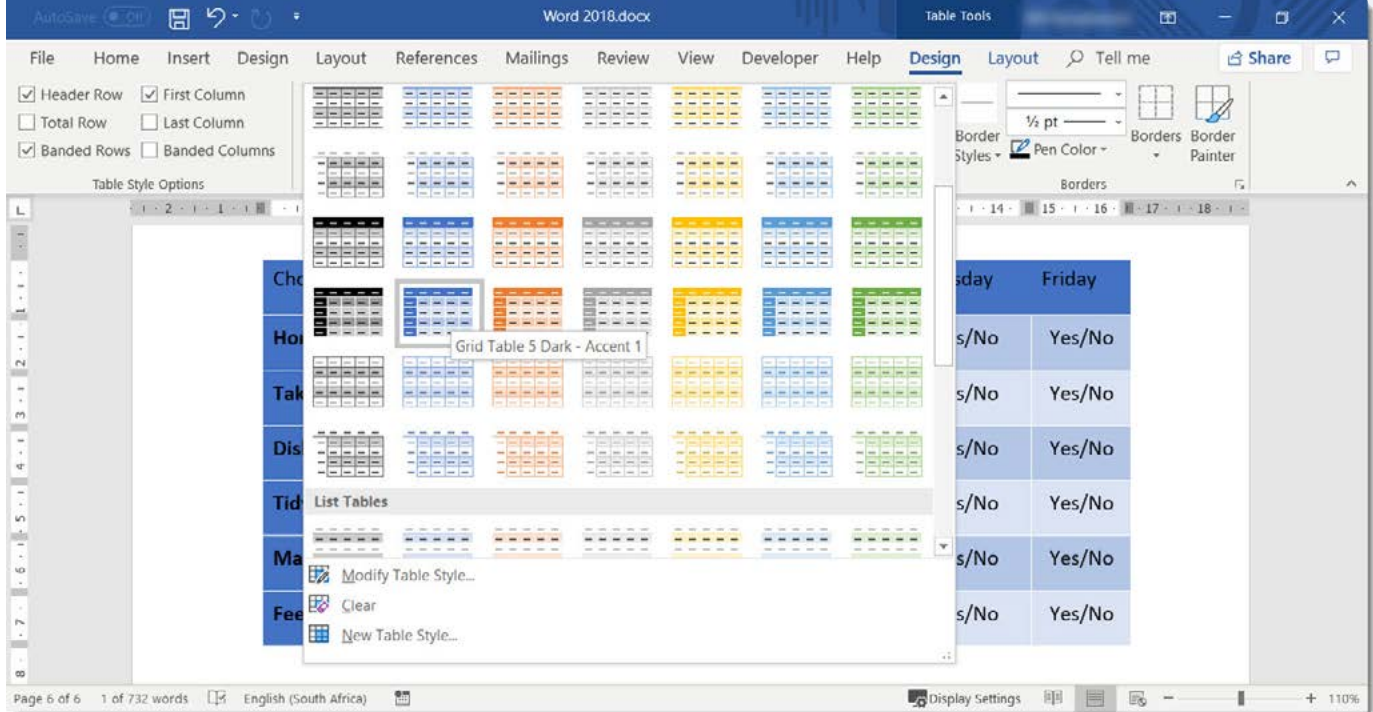Click the Page 6 of 6 indicator
The height and width of the screenshot is (712, 1373).
point(48,698)
